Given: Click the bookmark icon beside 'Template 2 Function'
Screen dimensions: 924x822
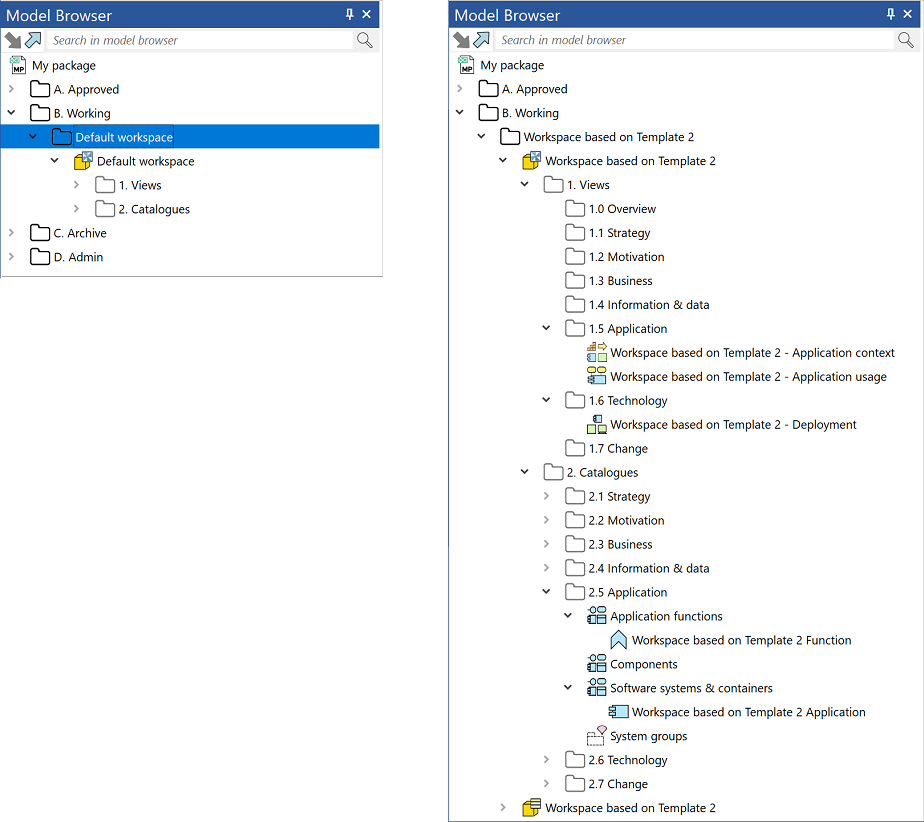Looking at the screenshot, I should (x=617, y=639).
